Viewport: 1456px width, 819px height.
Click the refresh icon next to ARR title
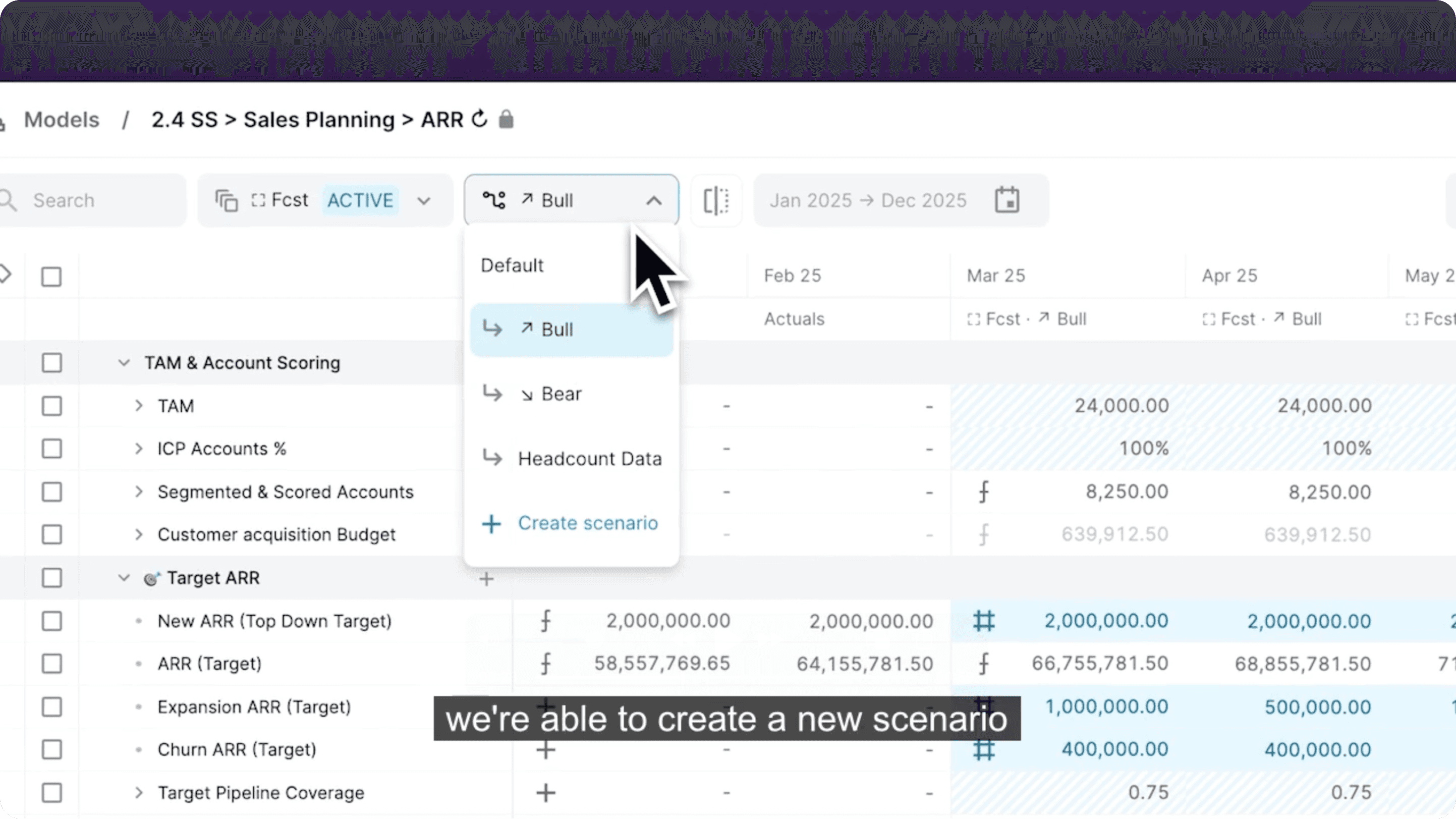click(479, 119)
